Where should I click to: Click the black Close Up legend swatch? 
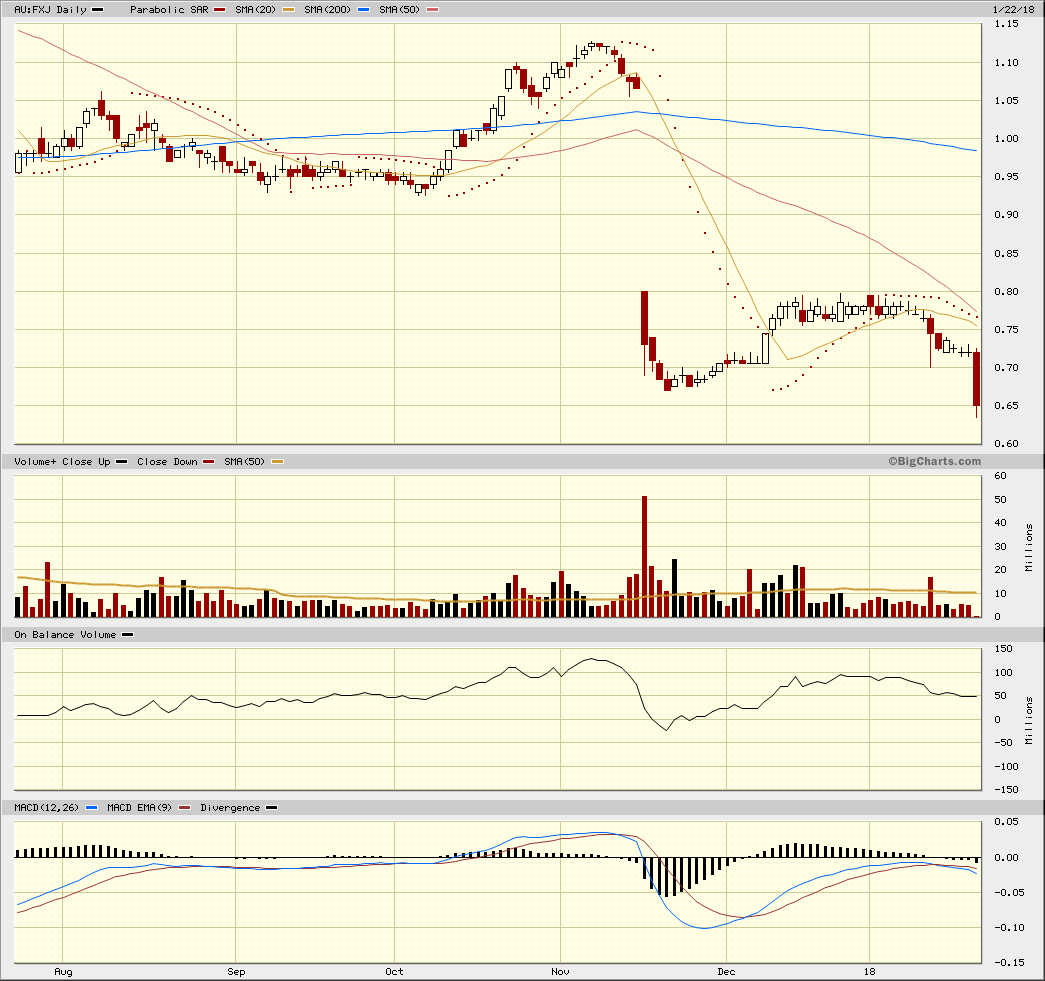coord(121,461)
